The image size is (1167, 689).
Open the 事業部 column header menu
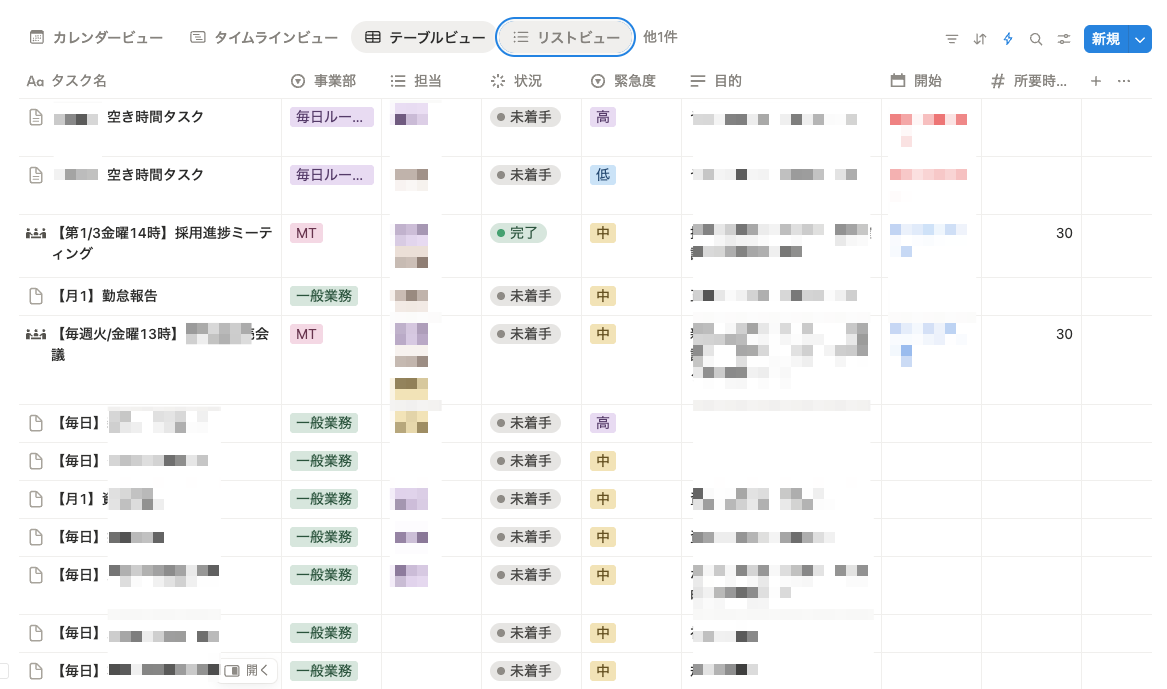[x=332, y=80]
